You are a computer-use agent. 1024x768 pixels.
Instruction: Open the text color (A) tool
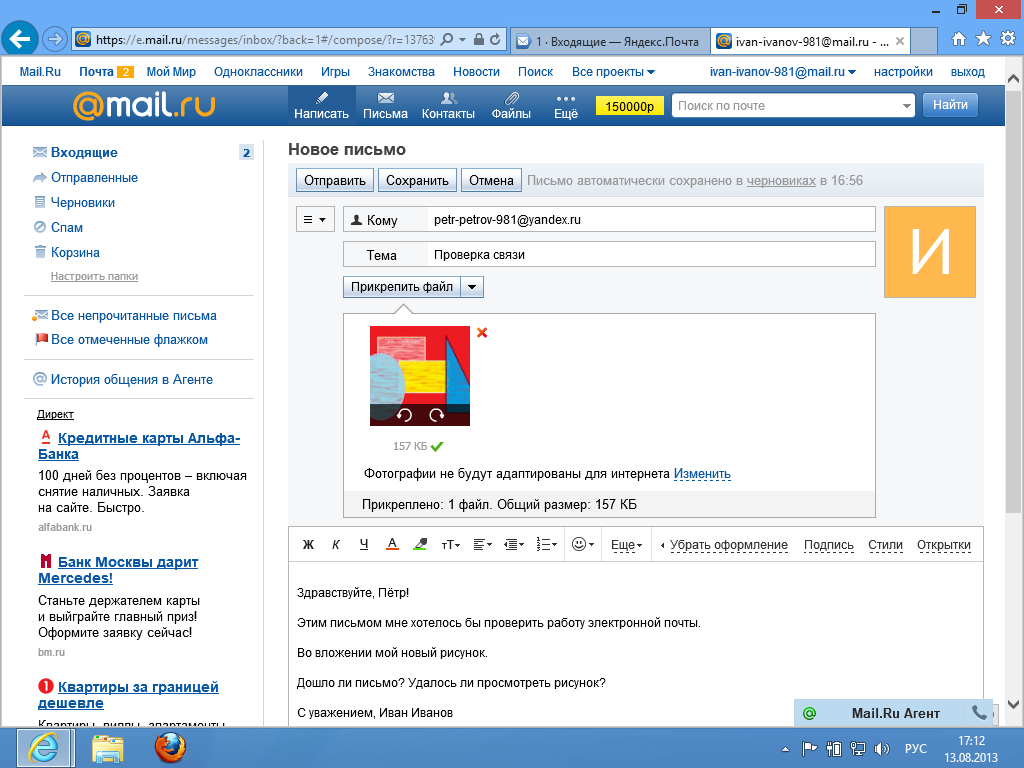click(x=392, y=545)
